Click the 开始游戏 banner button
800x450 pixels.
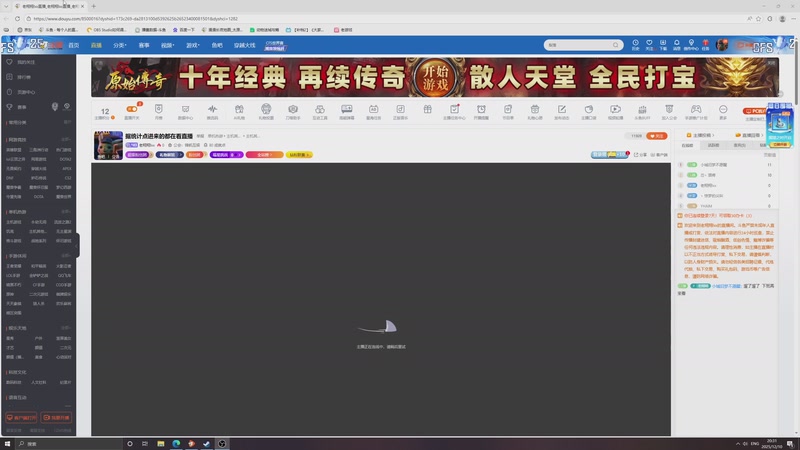tap(435, 78)
